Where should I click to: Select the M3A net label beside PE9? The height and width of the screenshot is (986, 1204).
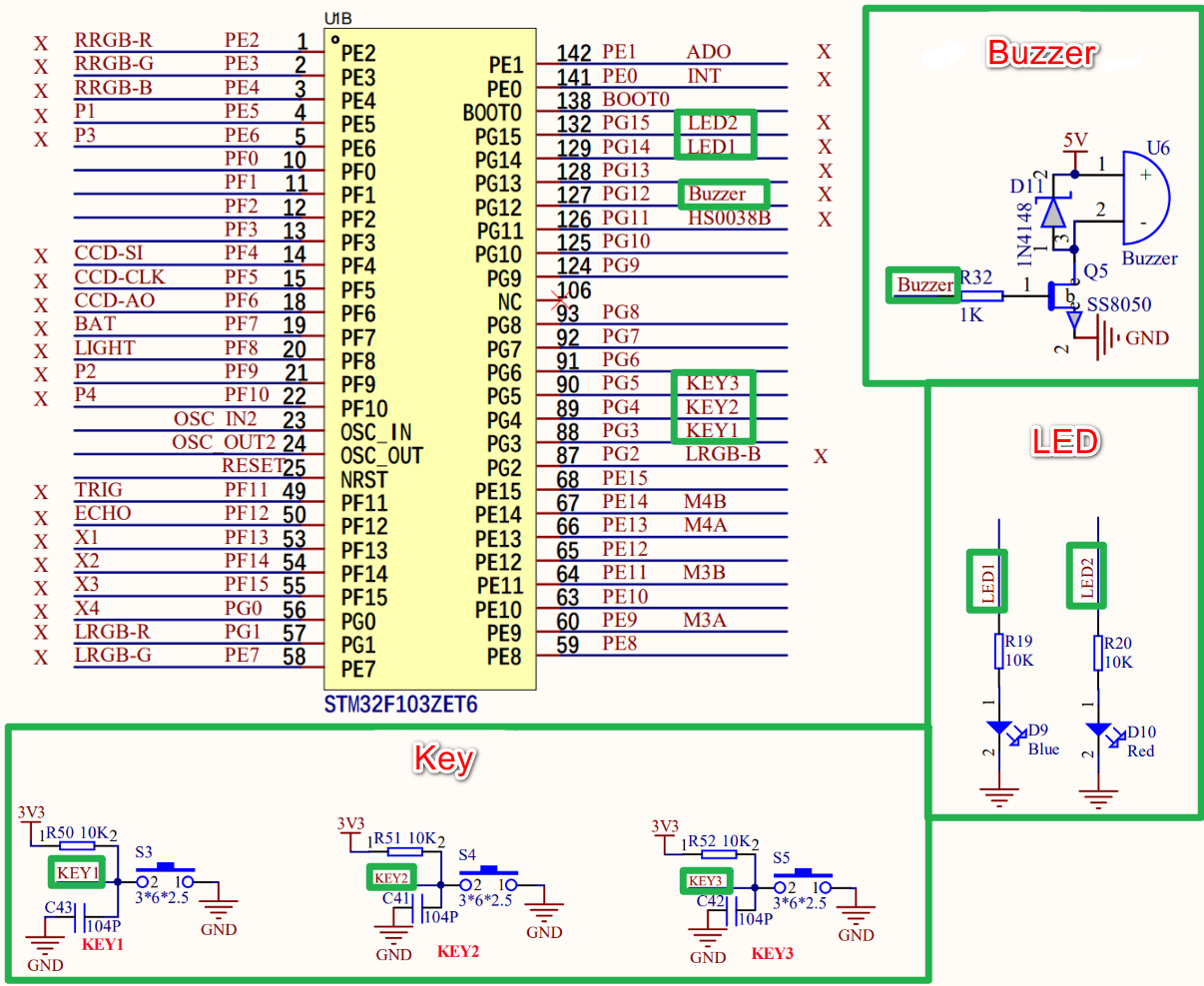[x=705, y=620]
